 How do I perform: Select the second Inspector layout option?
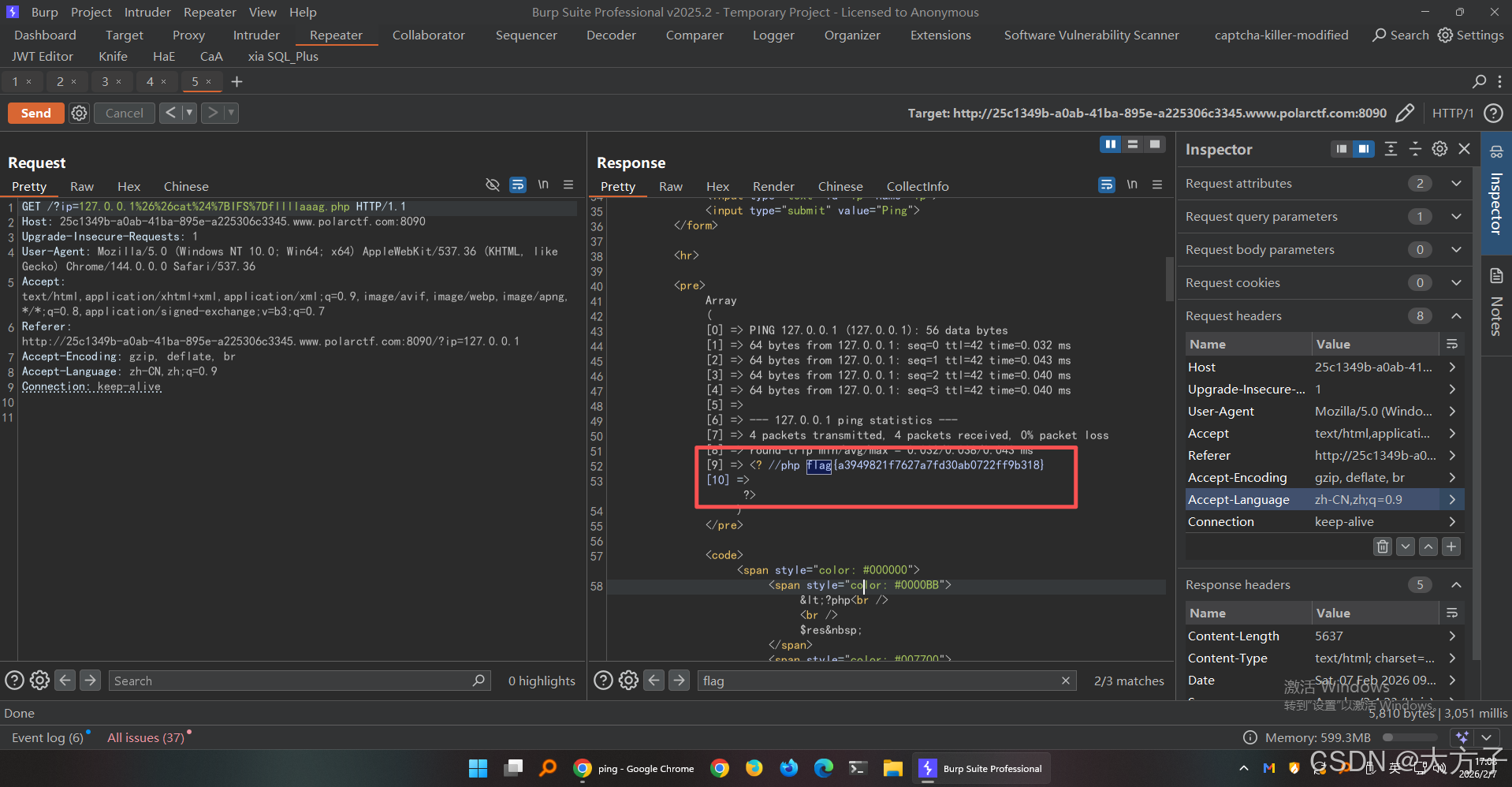coord(1363,149)
